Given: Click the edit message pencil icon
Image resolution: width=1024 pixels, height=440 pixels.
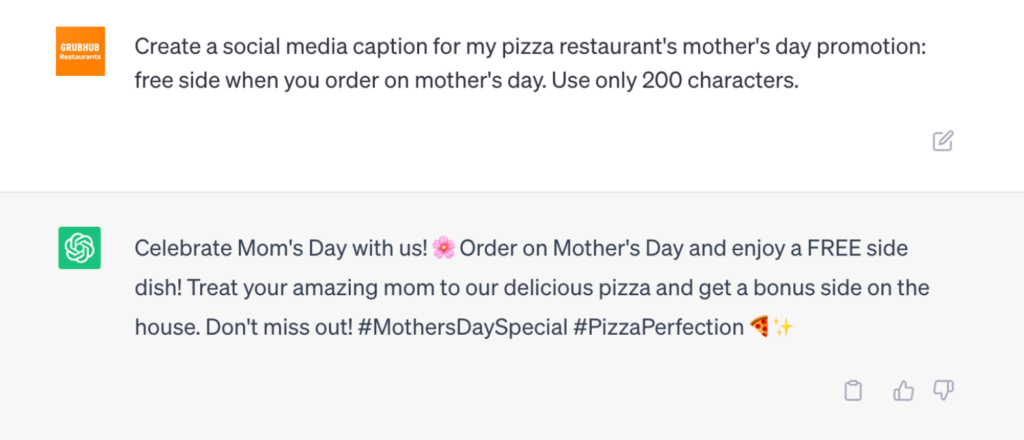Looking at the screenshot, I should 942,141.
